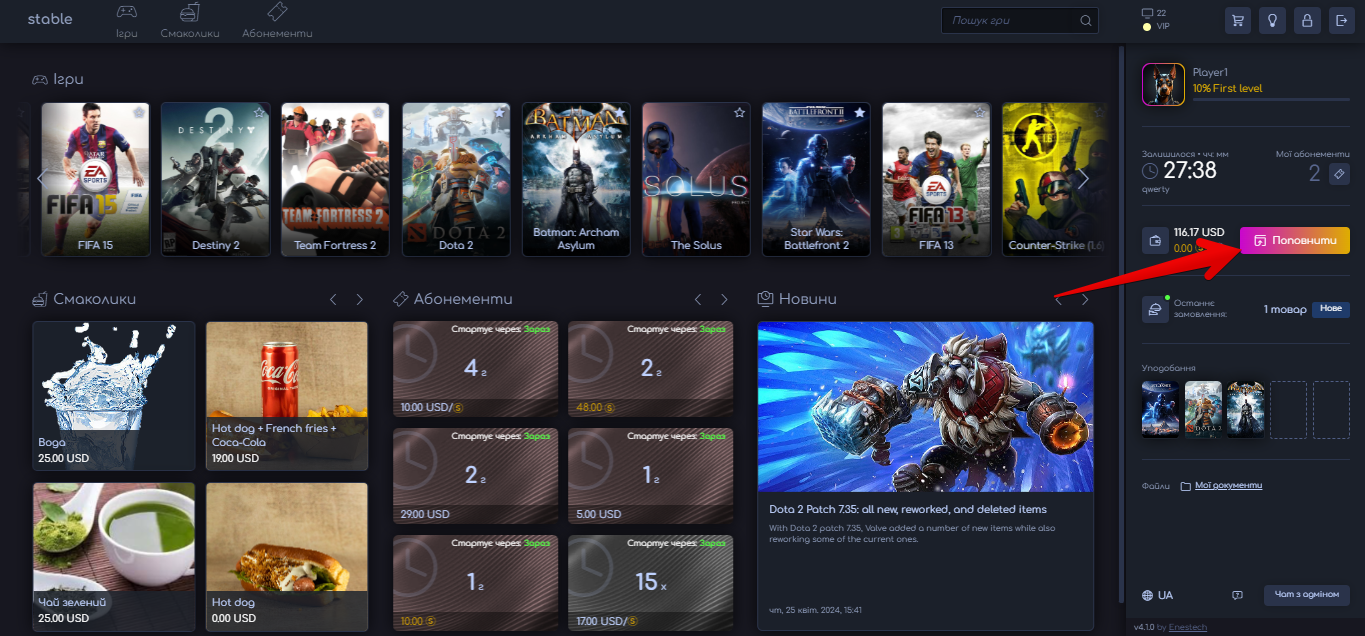Choose the 4-hour pass for 10.00 USD
This screenshot has height=636, width=1365.
click(476, 369)
